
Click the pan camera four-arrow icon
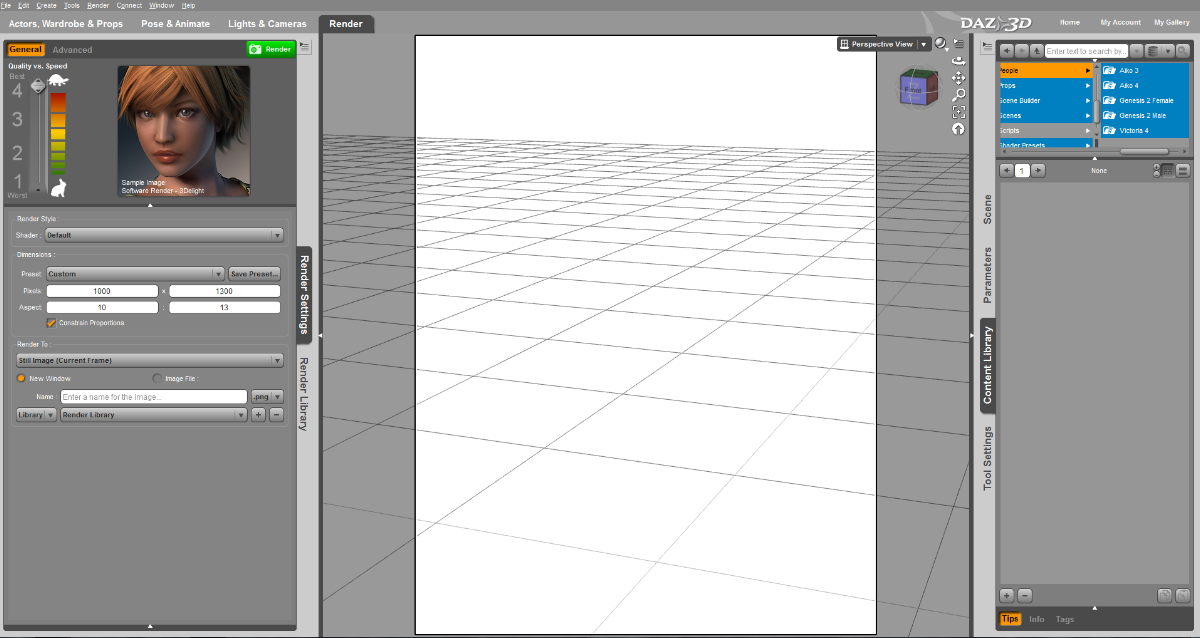click(959, 77)
